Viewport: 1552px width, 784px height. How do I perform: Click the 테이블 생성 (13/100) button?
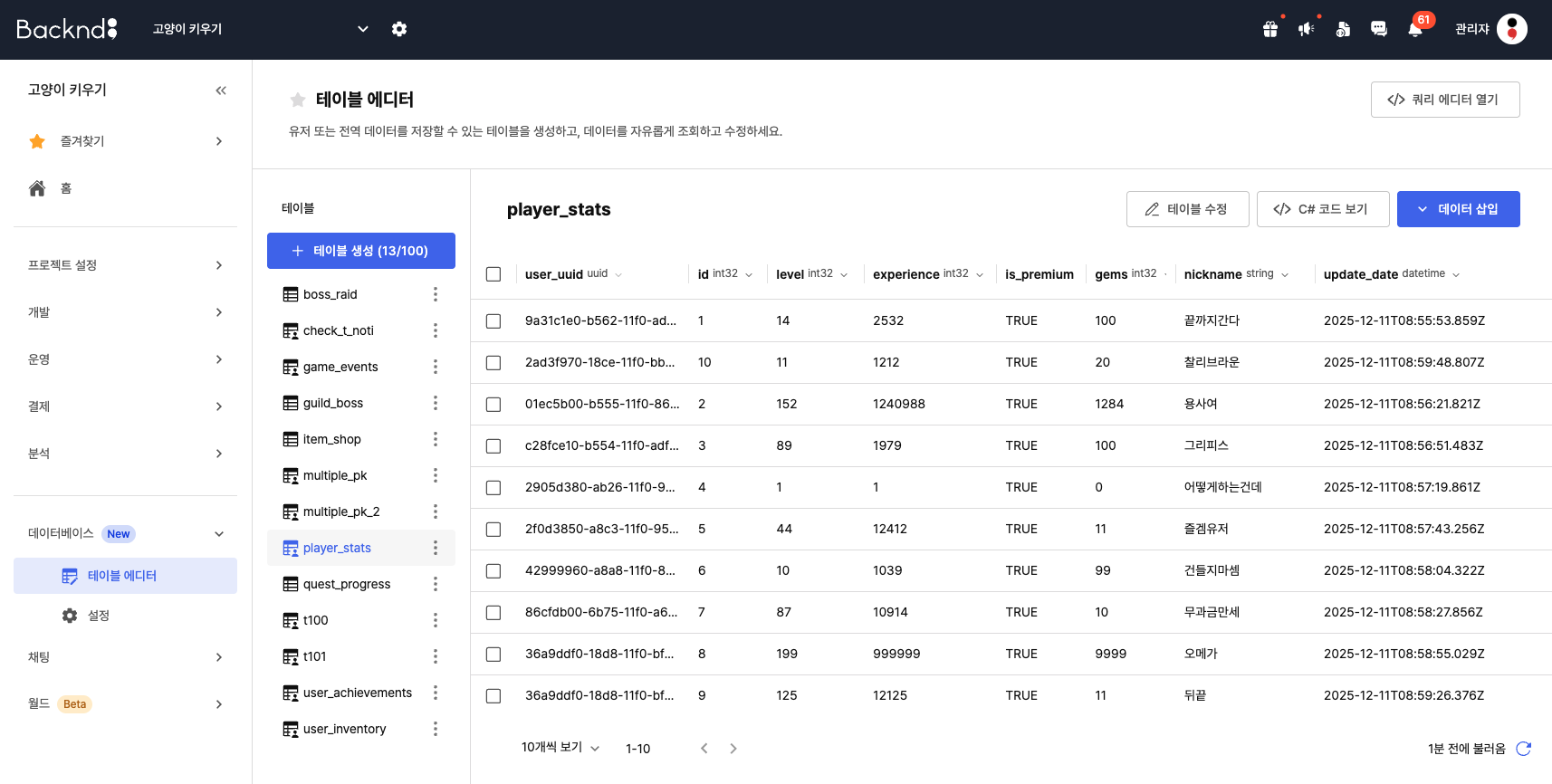click(361, 251)
